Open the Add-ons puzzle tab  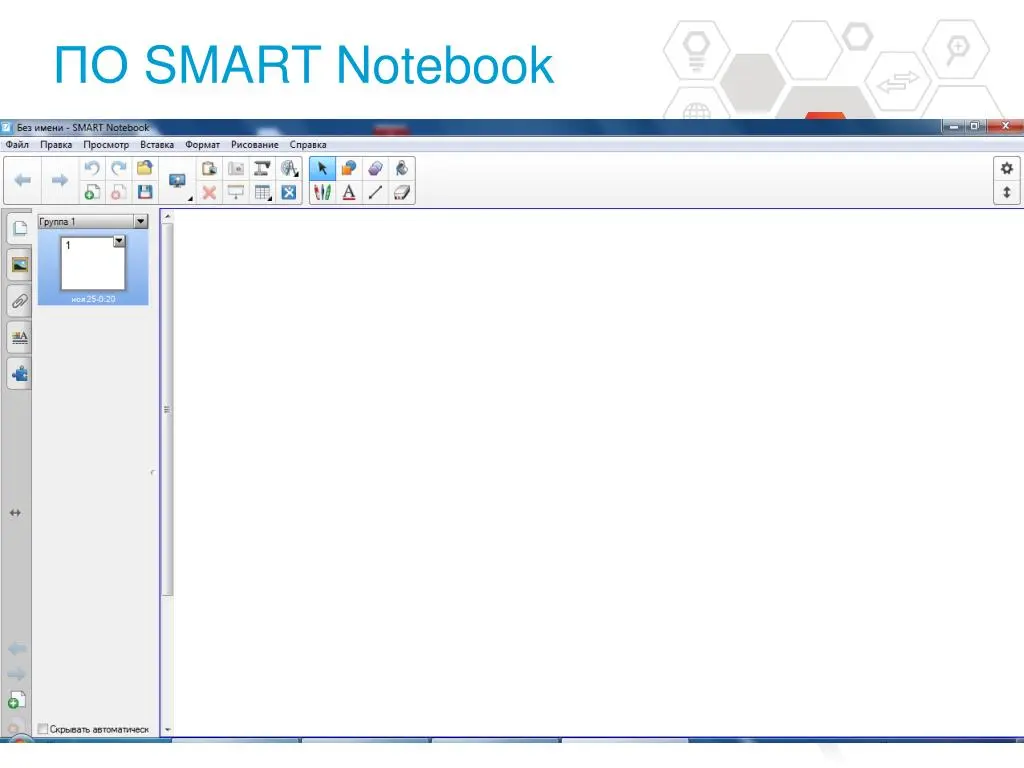click(x=20, y=374)
